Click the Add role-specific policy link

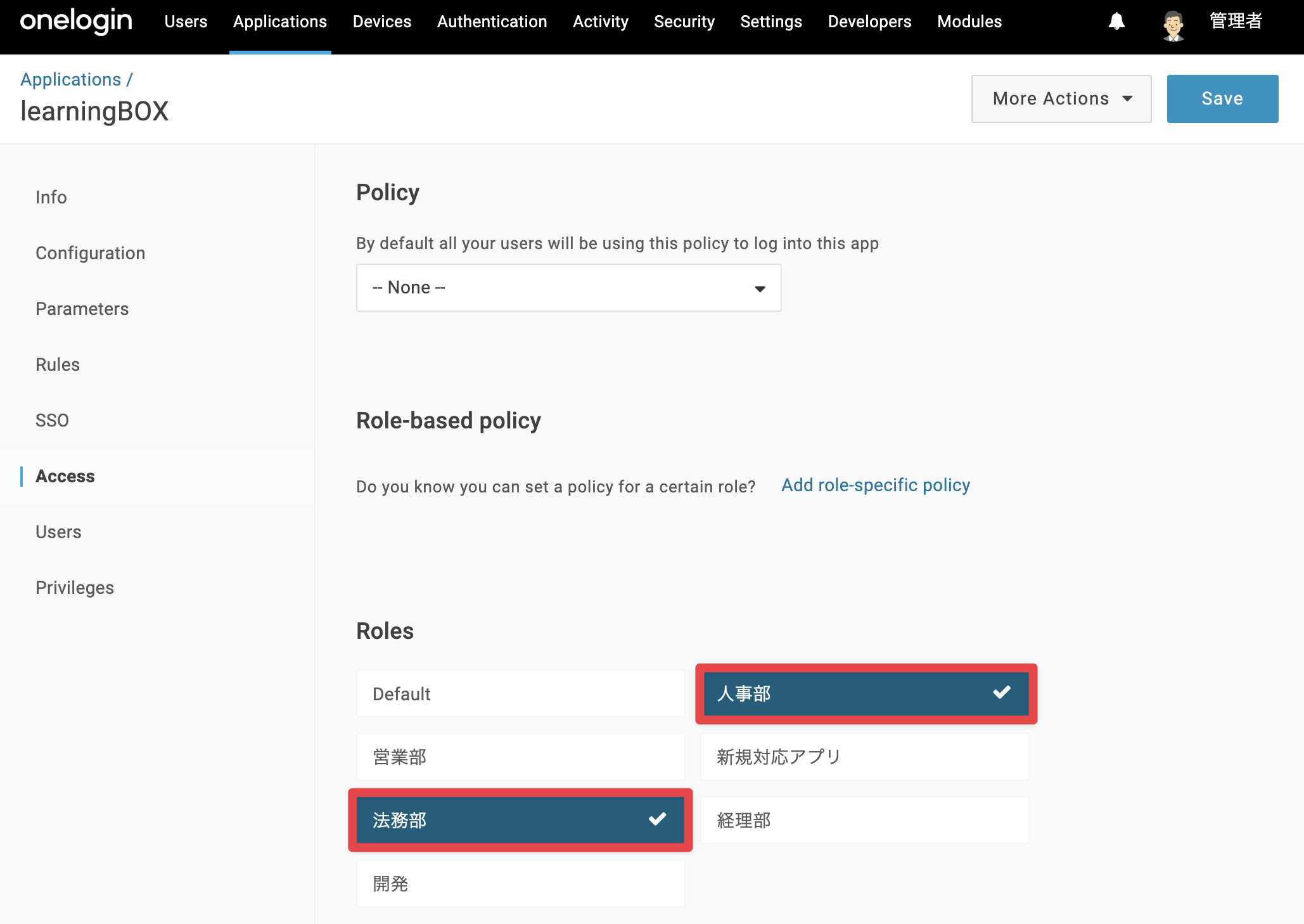(x=876, y=485)
